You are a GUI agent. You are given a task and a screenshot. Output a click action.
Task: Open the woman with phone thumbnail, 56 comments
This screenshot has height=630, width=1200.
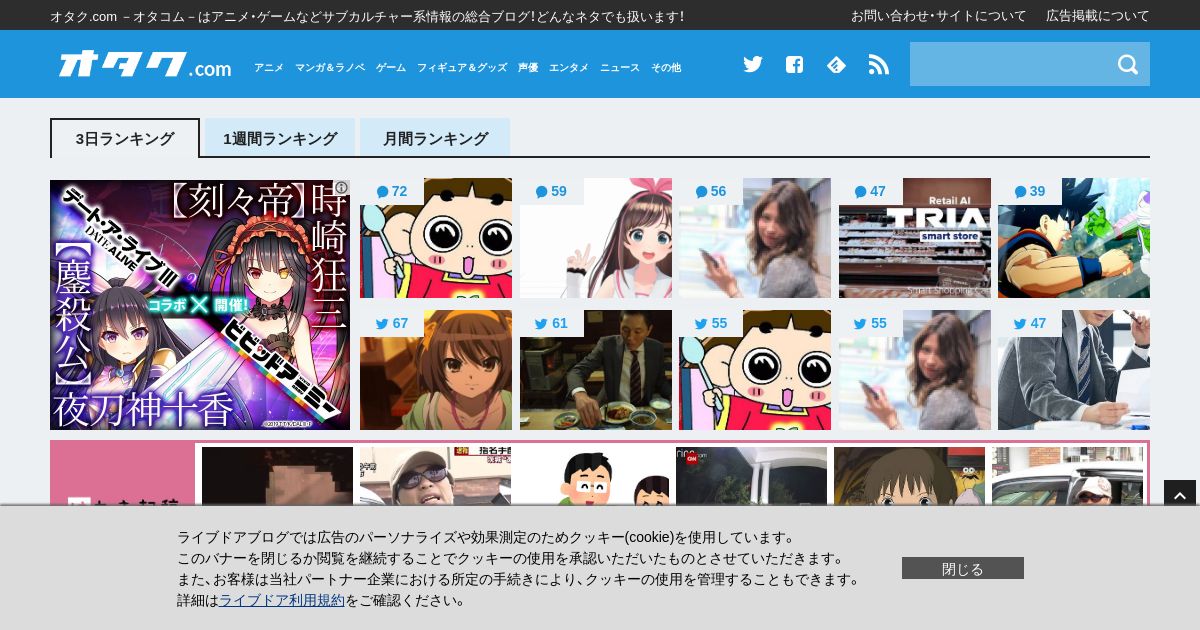[x=755, y=238]
